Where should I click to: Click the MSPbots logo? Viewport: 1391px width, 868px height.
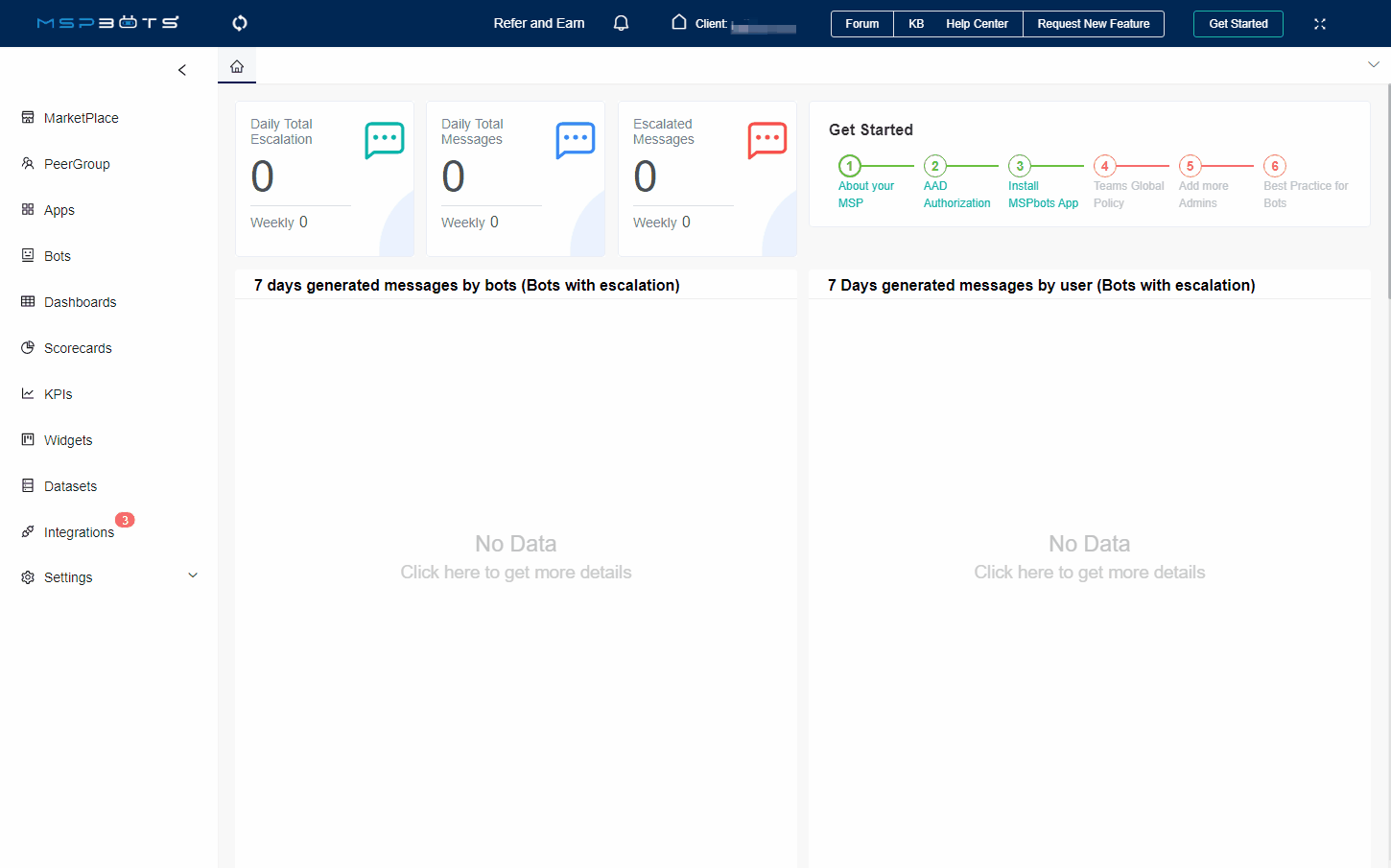(107, 23)
